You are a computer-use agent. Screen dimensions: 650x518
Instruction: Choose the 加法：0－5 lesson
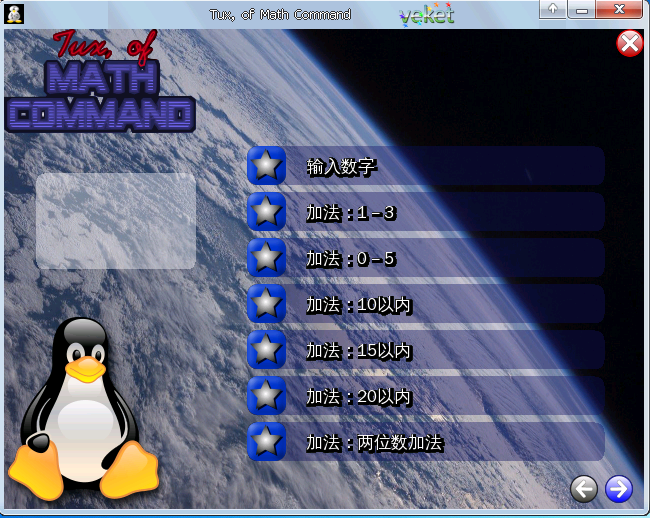coord(426,257)
